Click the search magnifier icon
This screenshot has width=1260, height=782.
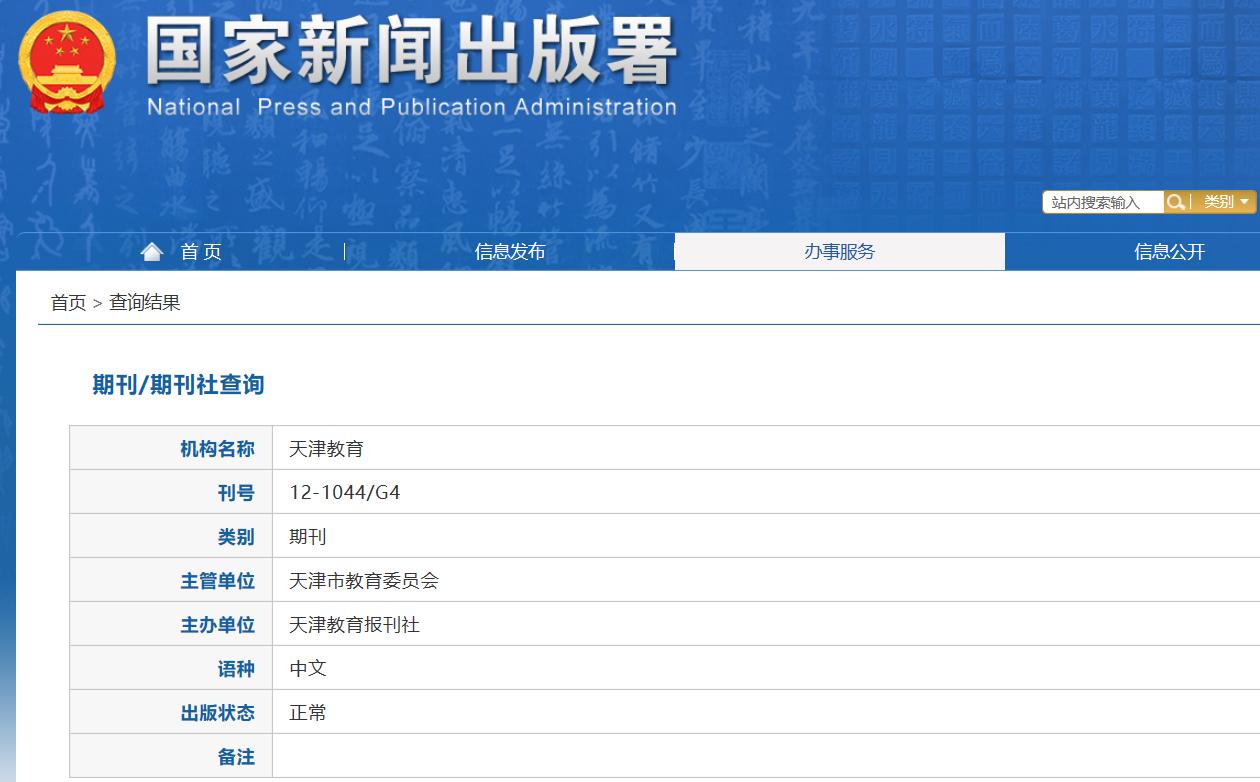1176,202
